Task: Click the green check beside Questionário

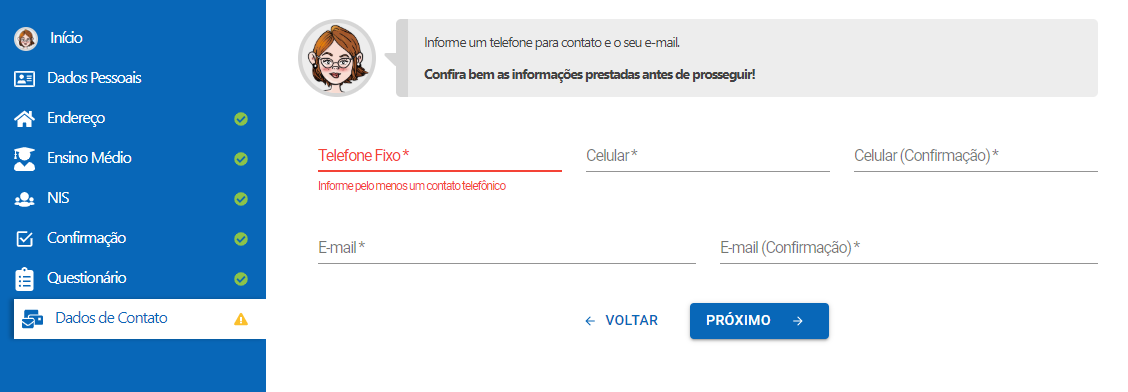Action: tap(241, 279)
